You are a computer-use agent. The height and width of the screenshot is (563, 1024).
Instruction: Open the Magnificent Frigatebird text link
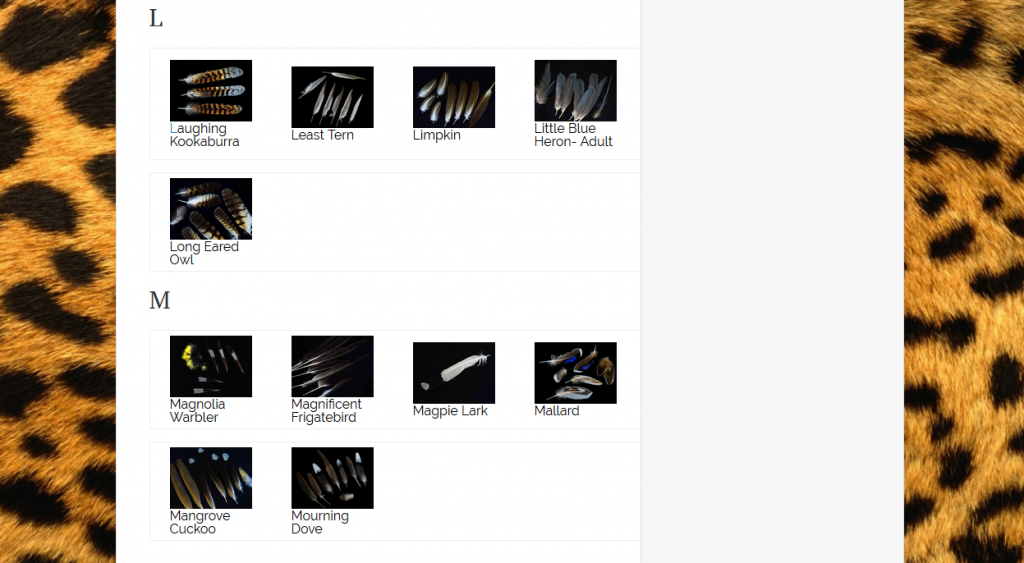[x=327, y=411]
